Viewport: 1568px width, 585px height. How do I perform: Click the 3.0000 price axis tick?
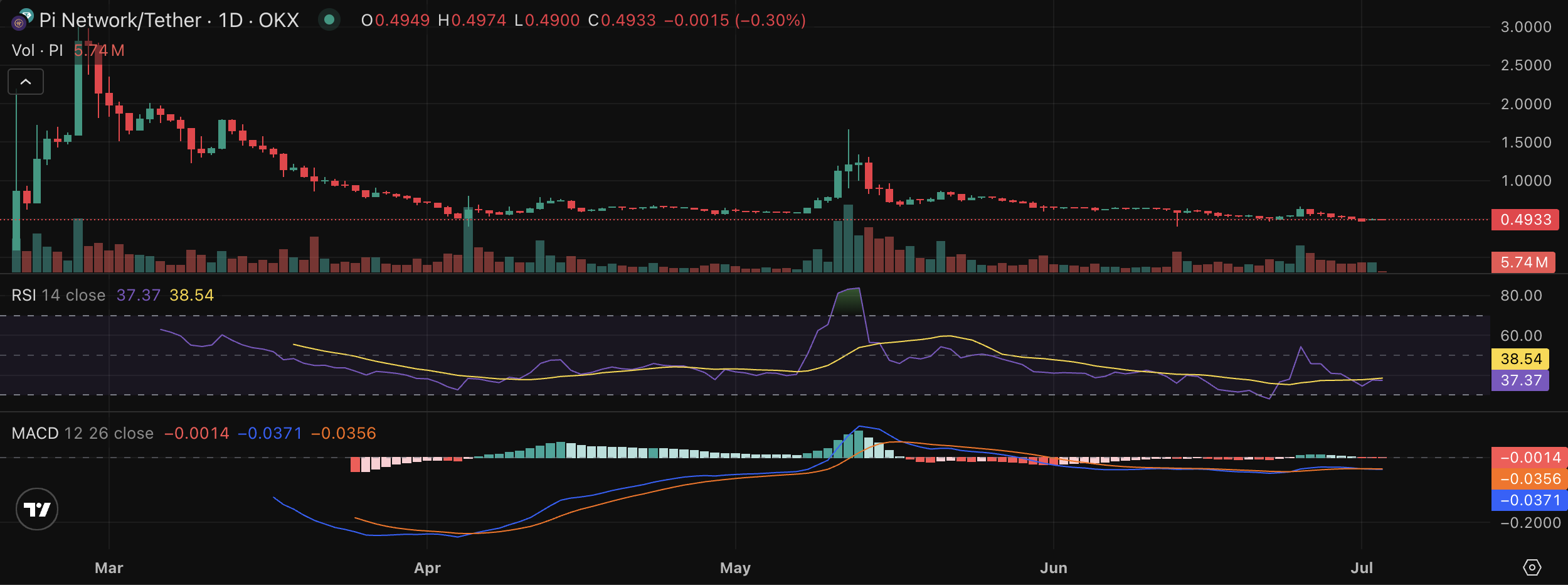(1526, 27)
